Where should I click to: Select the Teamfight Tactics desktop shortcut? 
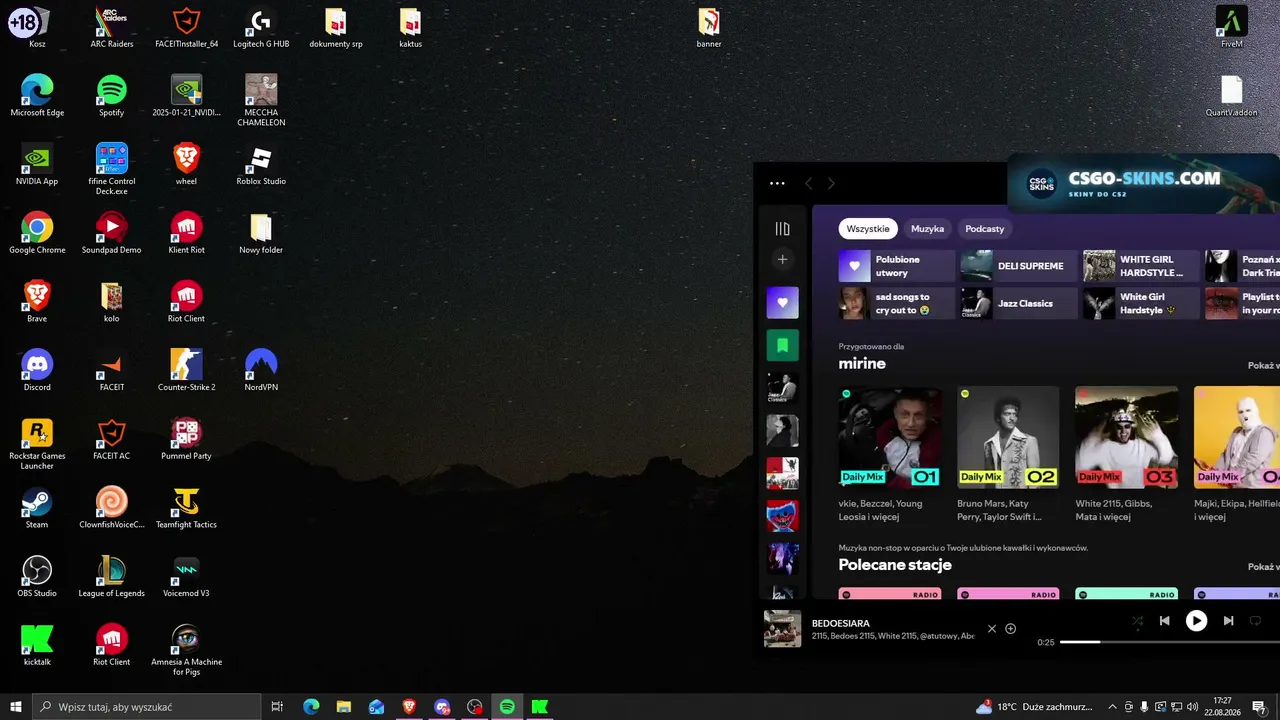186,508
